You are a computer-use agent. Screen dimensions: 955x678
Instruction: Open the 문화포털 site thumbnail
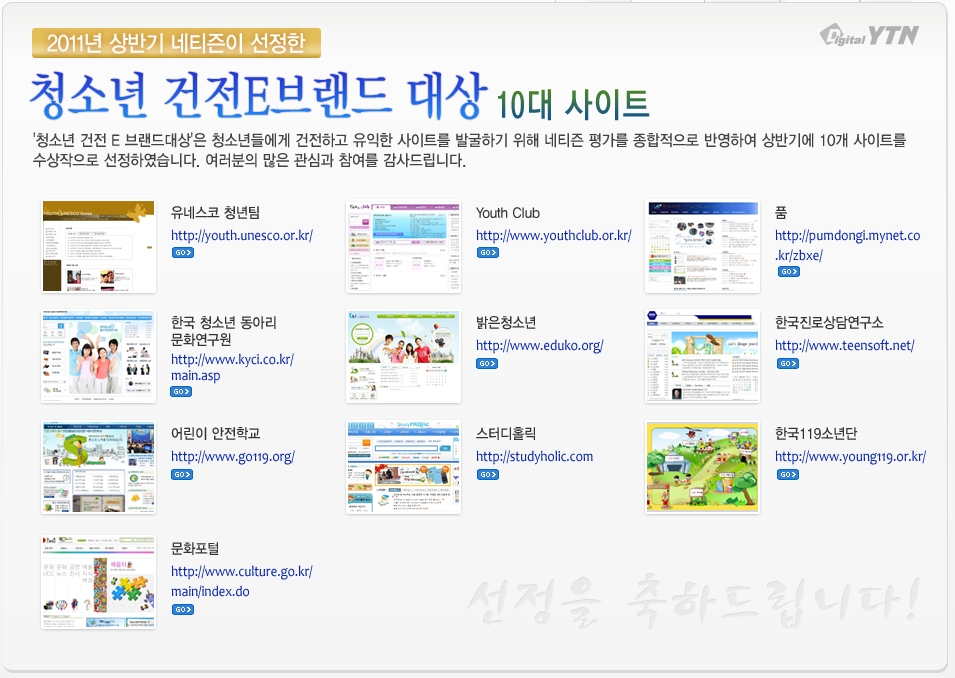[x=99, y=582]
